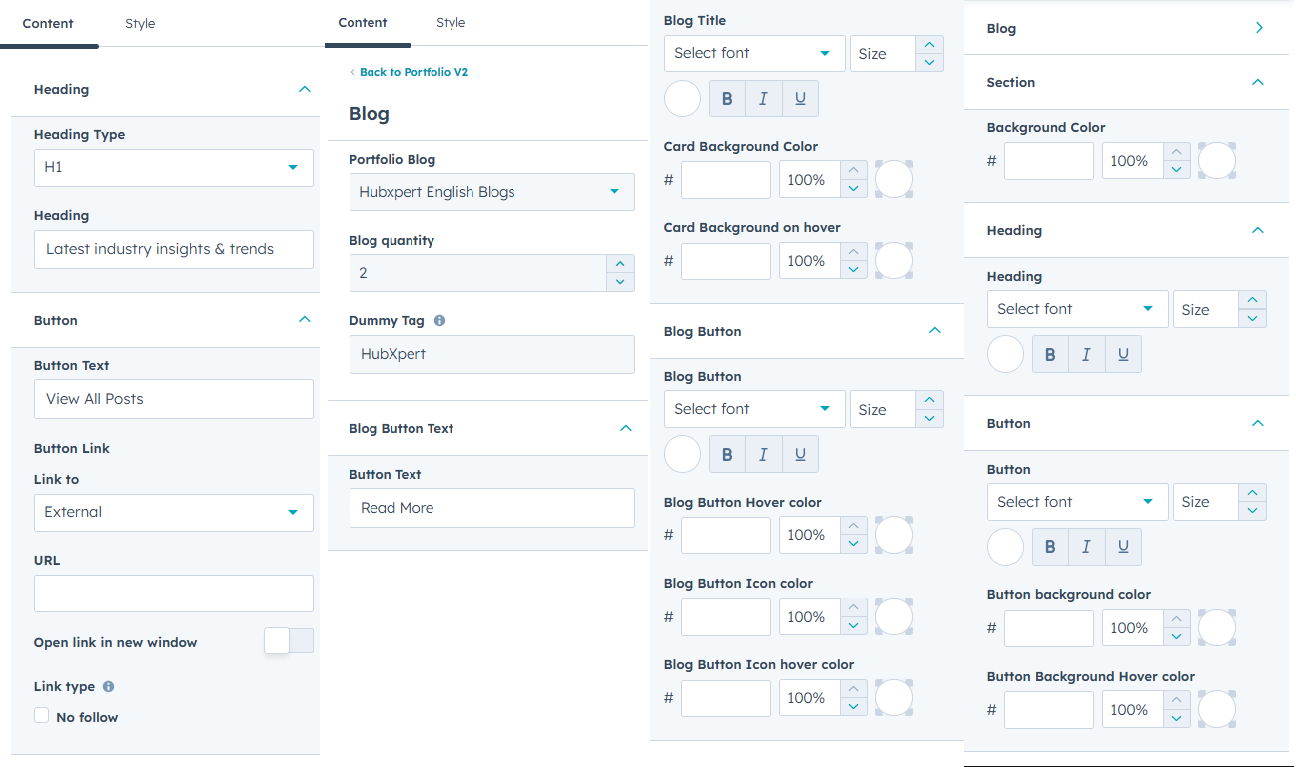Screen dimensions: 1296x767
Task: Expand the Blog group chevron on the right panel
Action: coord(1259,28)
